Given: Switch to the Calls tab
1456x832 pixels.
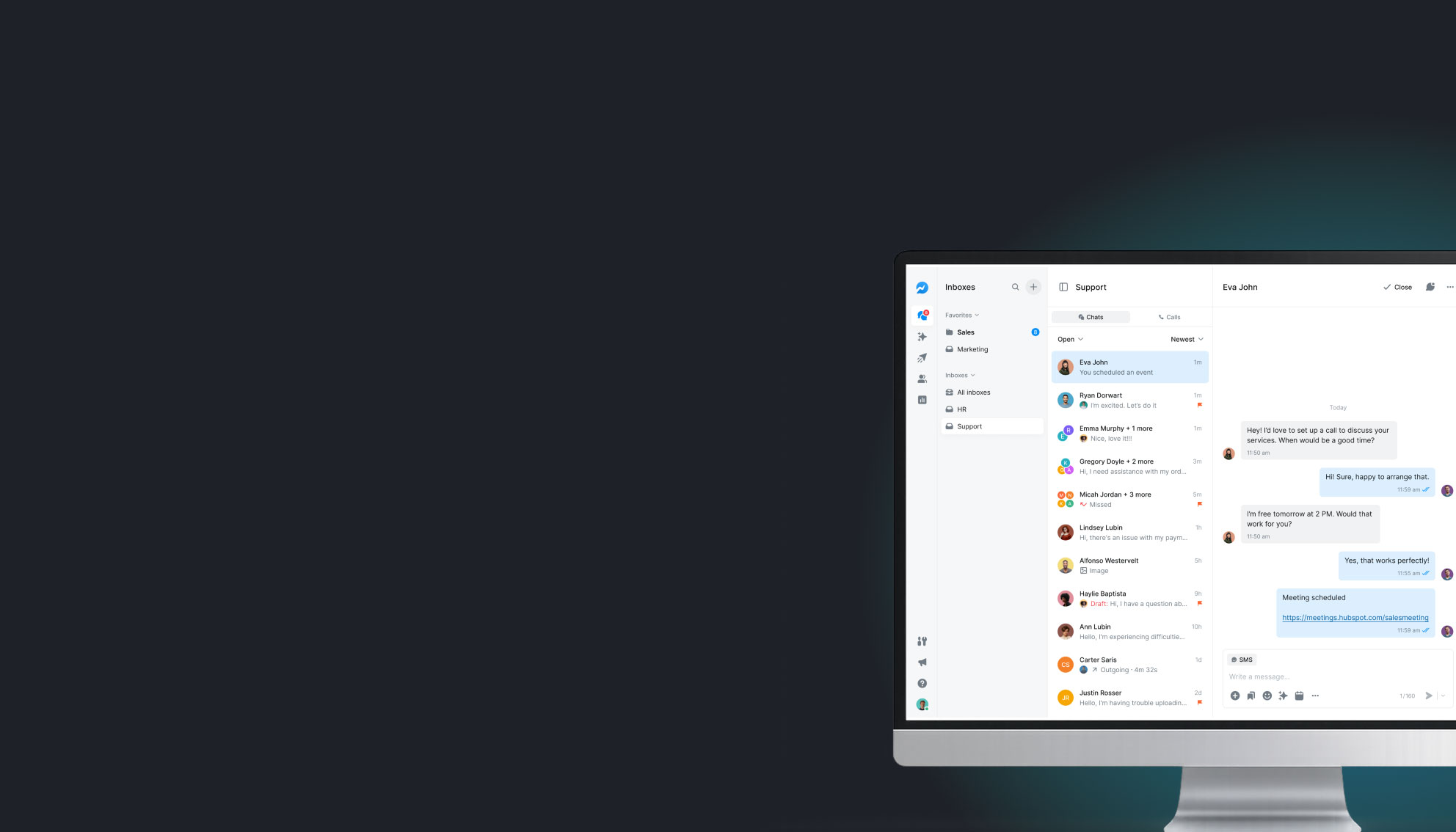Looking at the screenshot, I should pyautogui.click(x=1169, y=318).
